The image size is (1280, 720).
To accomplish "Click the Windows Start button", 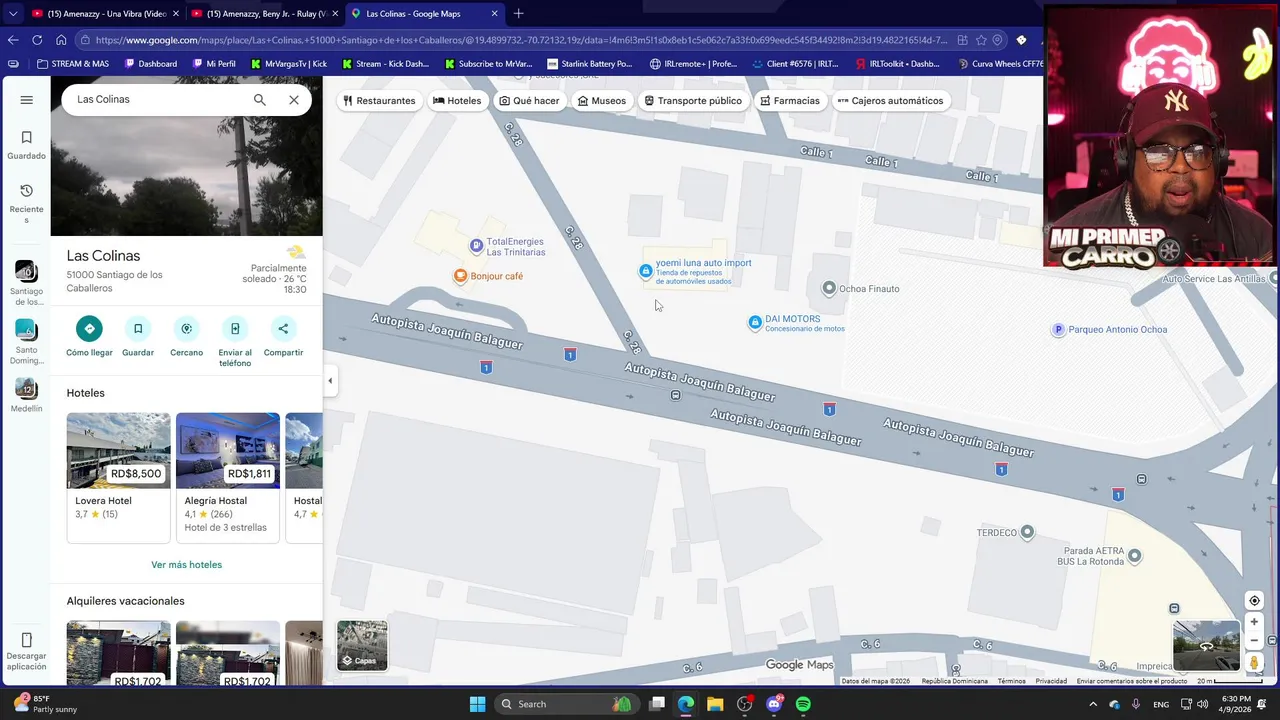I will pyautogui.click(x=478, y=704).
